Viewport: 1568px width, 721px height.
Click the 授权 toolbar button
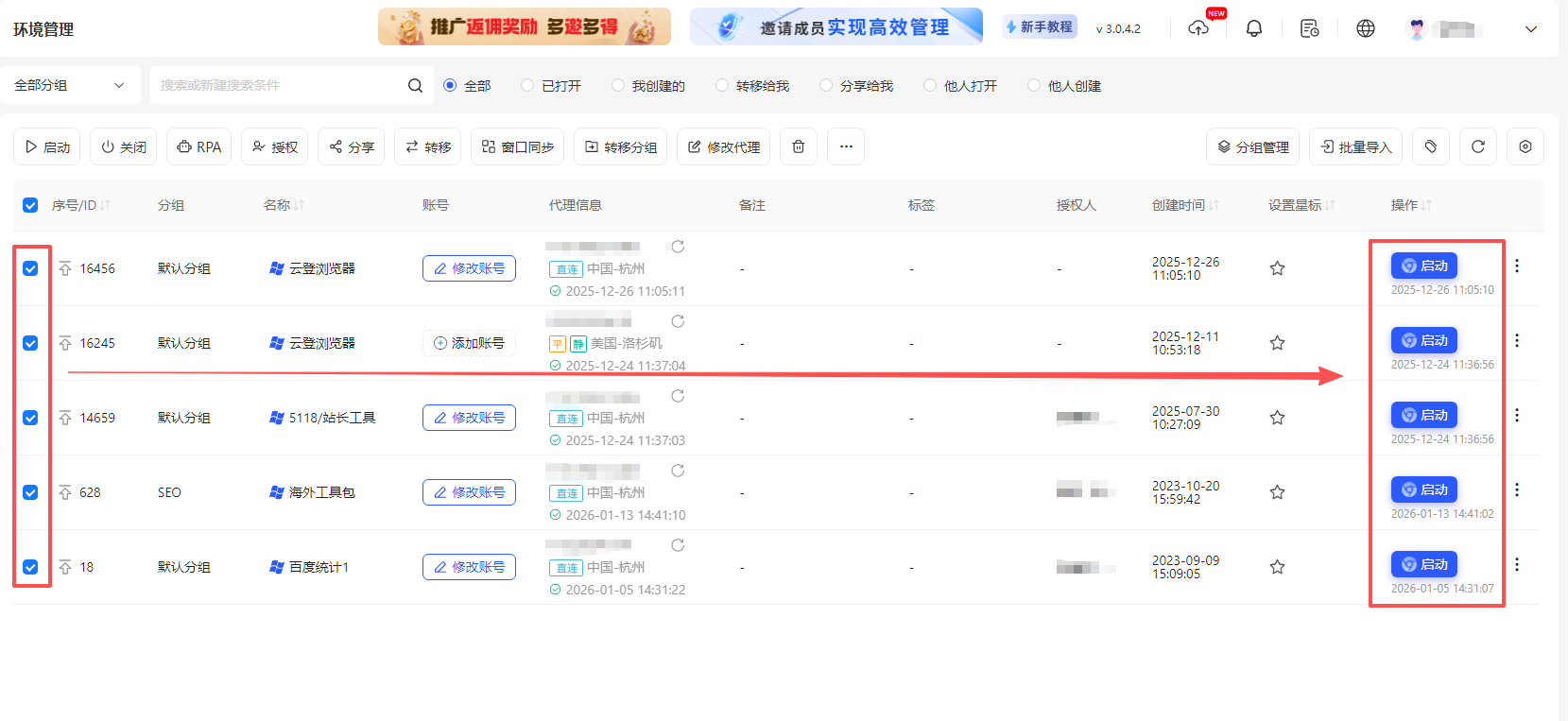tap(275, 146)
